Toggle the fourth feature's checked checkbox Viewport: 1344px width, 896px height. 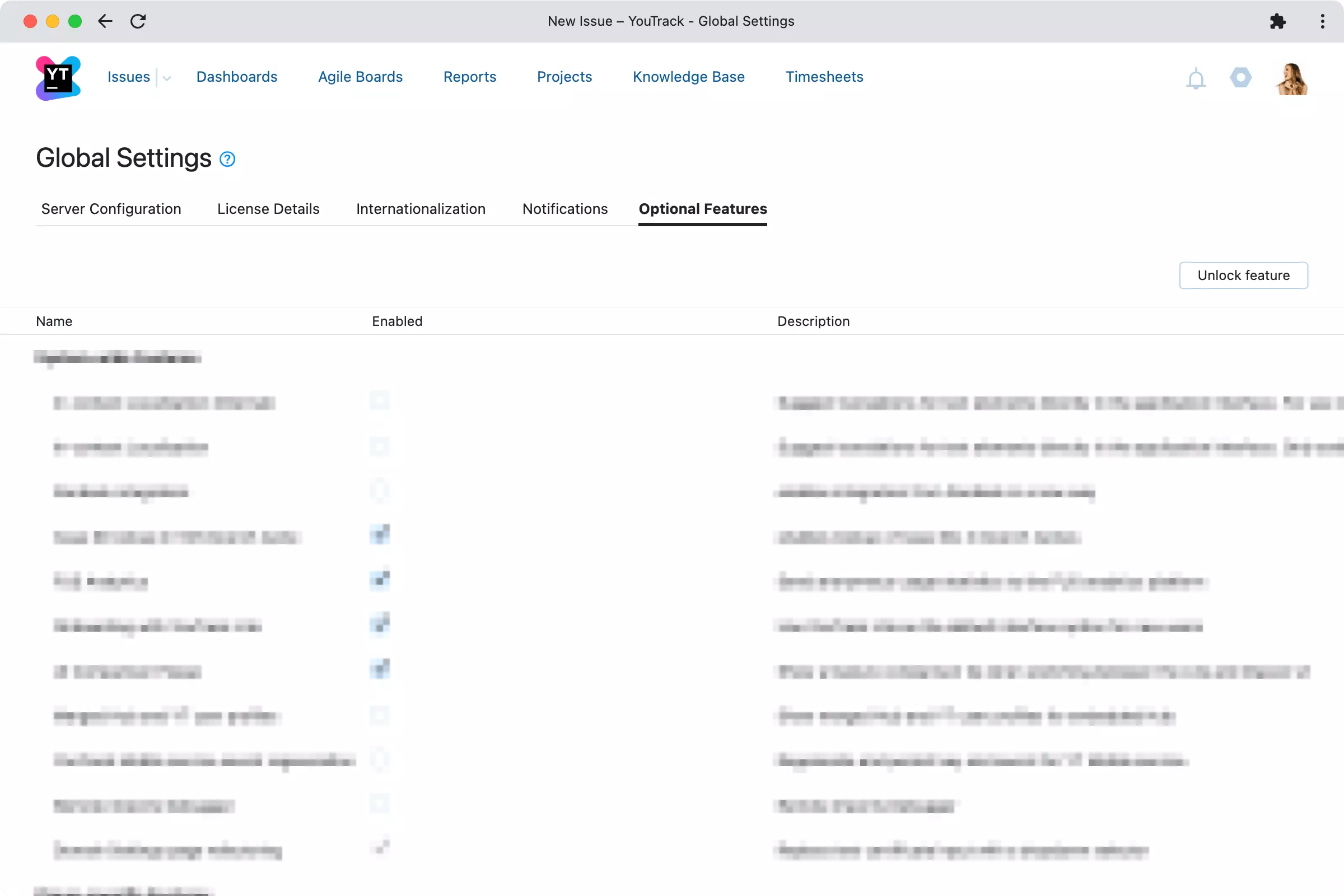[380, 535]
